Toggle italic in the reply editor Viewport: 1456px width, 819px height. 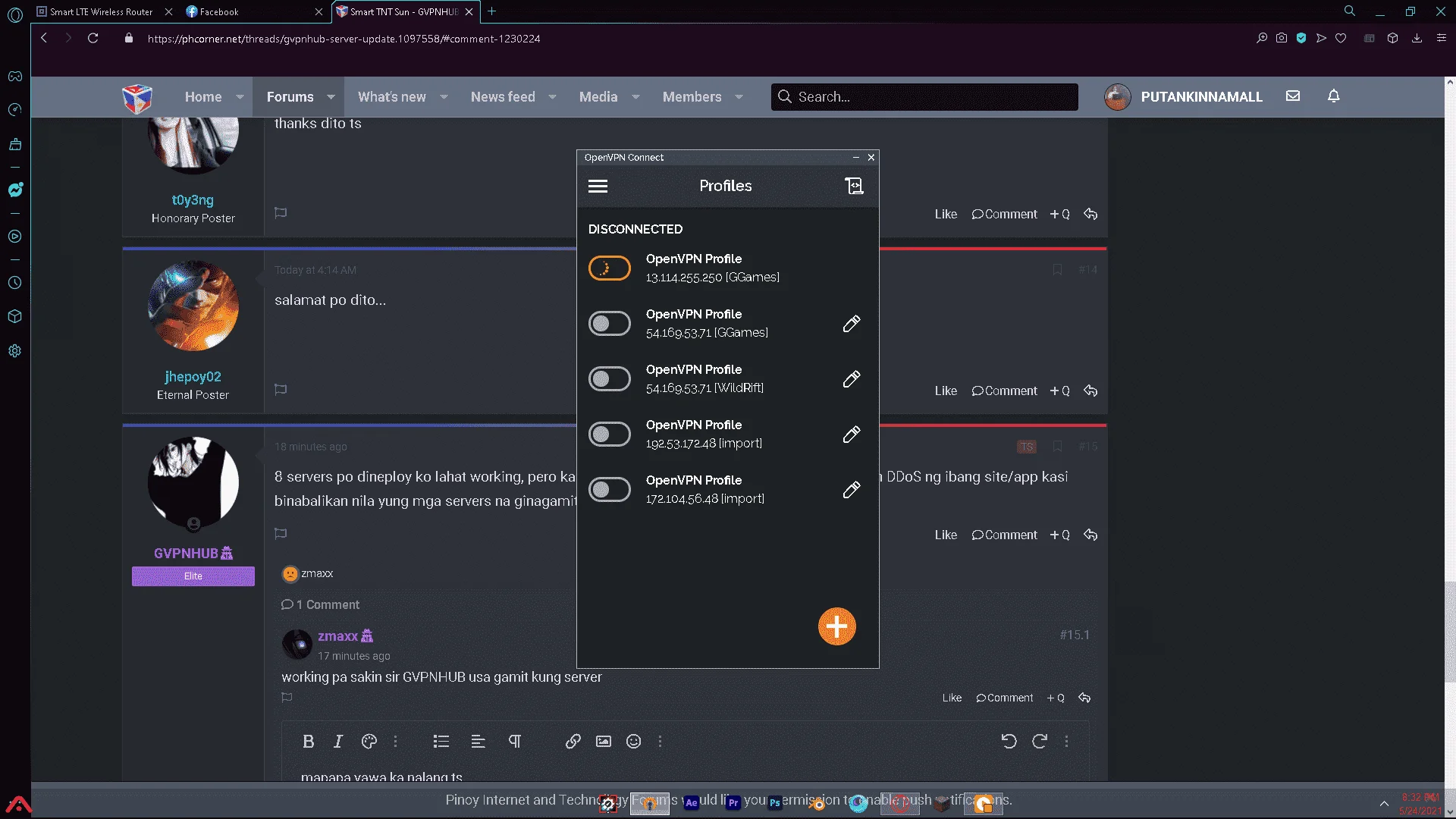338,742
